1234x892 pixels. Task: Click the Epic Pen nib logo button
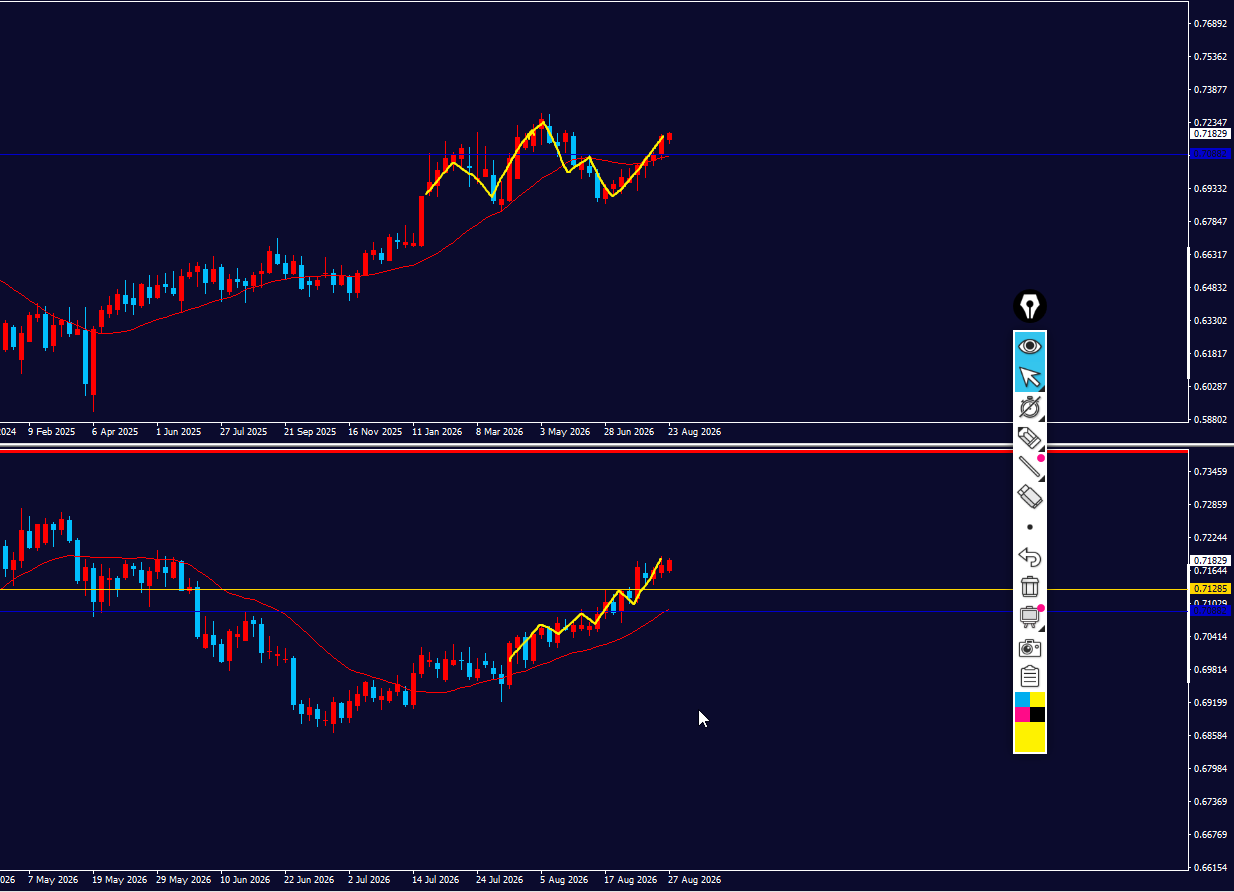[x=1030, y=306]
